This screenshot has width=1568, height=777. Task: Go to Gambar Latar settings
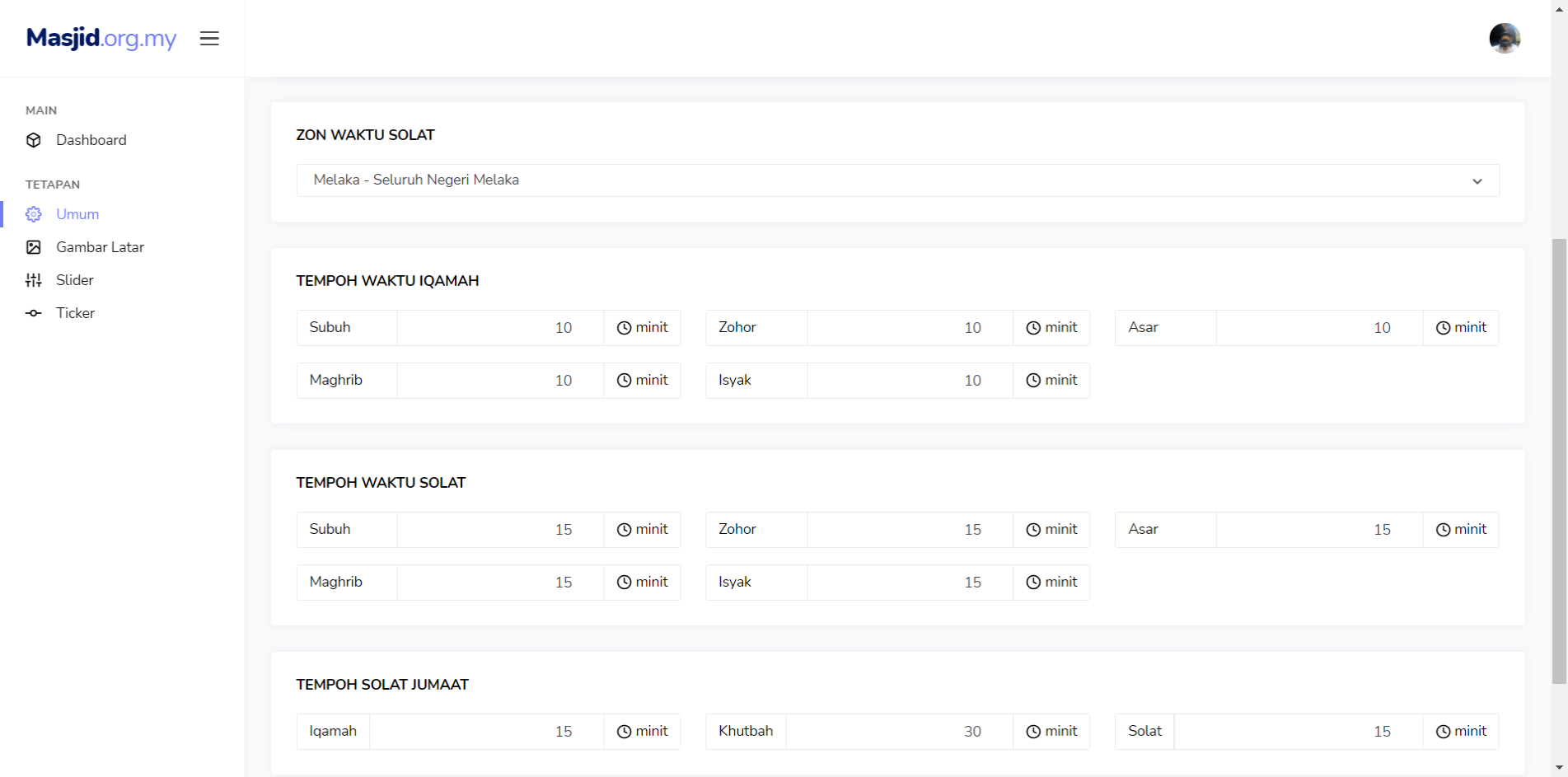click(100, 247)
